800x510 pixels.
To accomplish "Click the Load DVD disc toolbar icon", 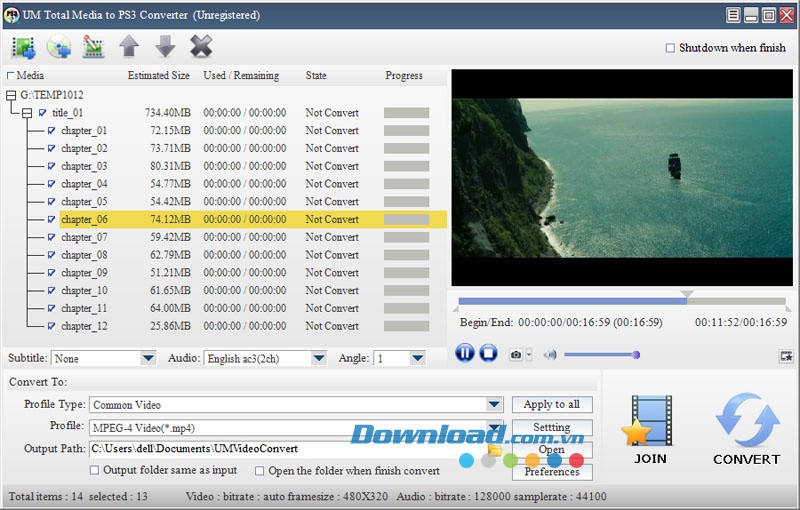I will click(59, 47).
